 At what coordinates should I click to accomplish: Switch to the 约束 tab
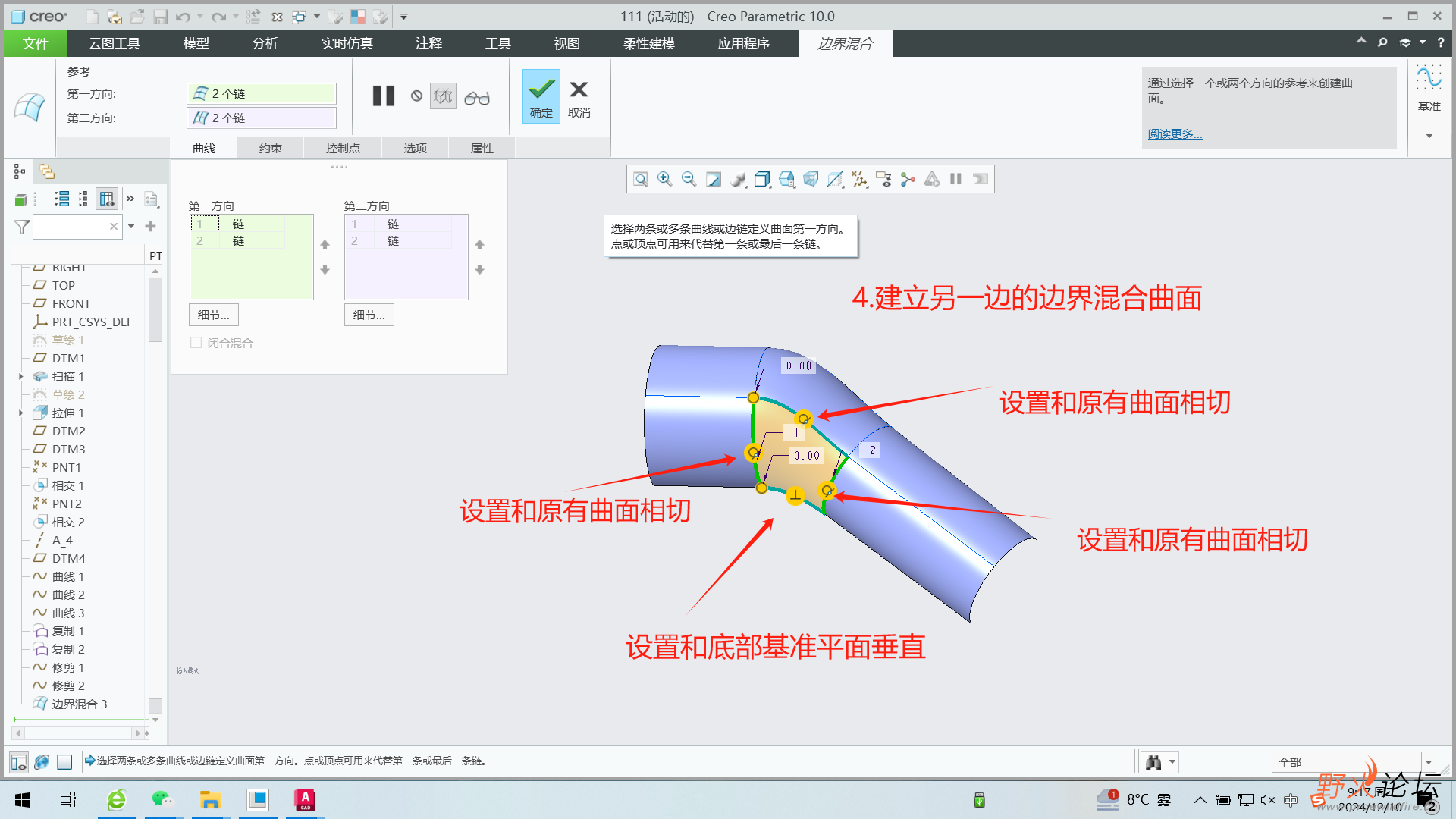pos(270,148)
